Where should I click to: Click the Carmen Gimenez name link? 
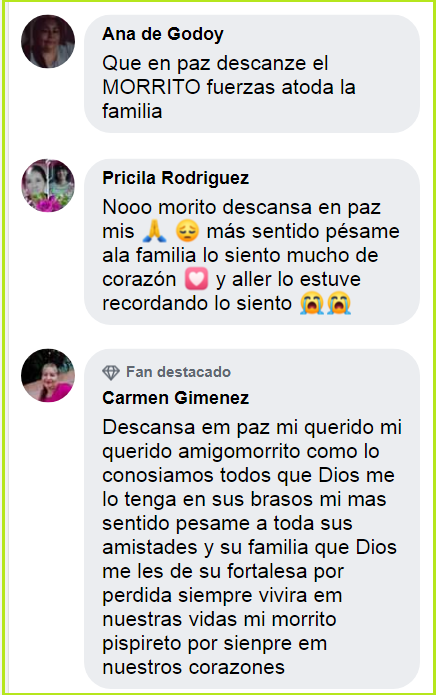175,398
